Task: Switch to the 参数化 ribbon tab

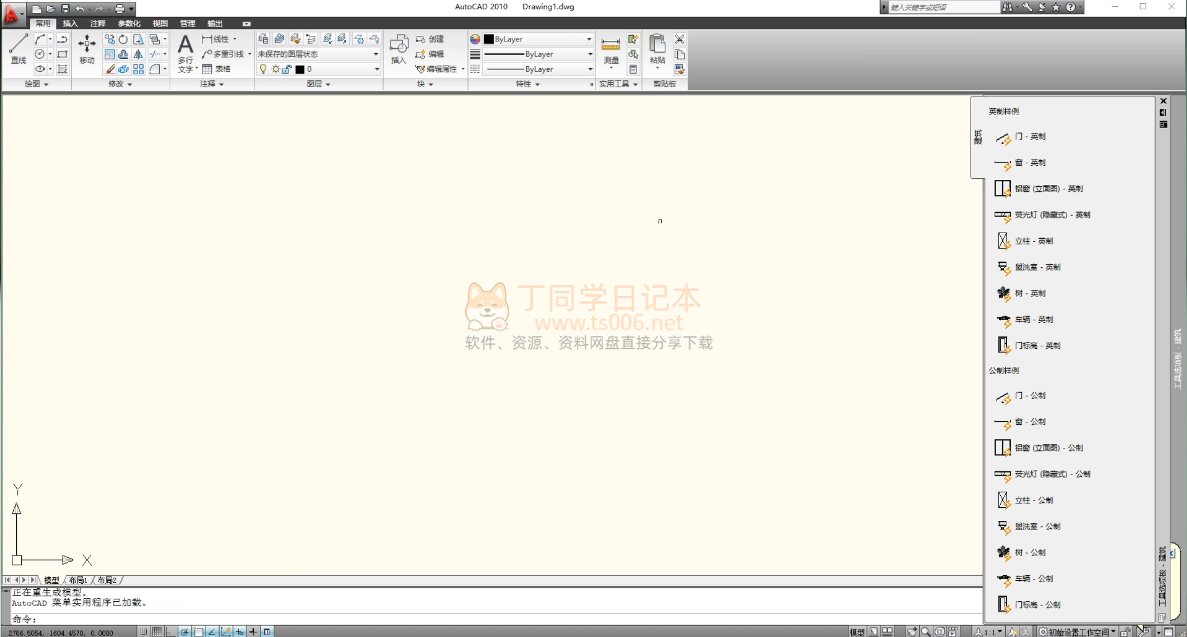Action: pos(129,23)
